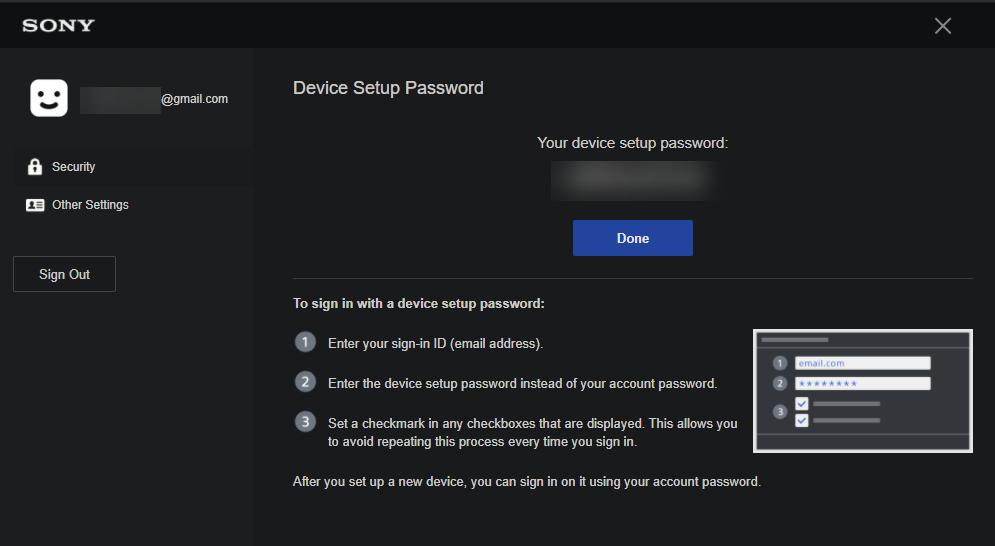
Task: Click the Sony logo
Action: 58,25
